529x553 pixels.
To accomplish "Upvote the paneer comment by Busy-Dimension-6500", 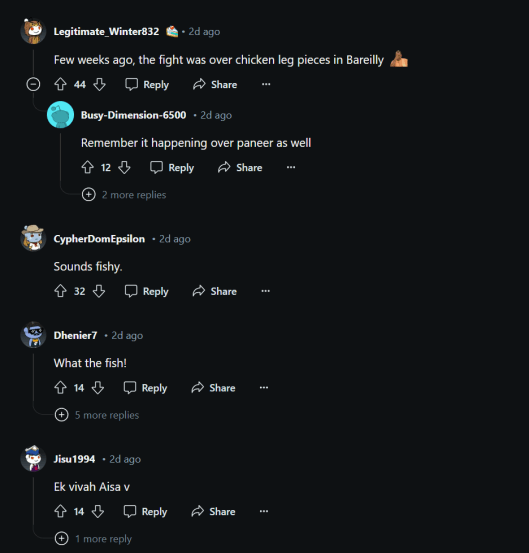I will [87, 167].
